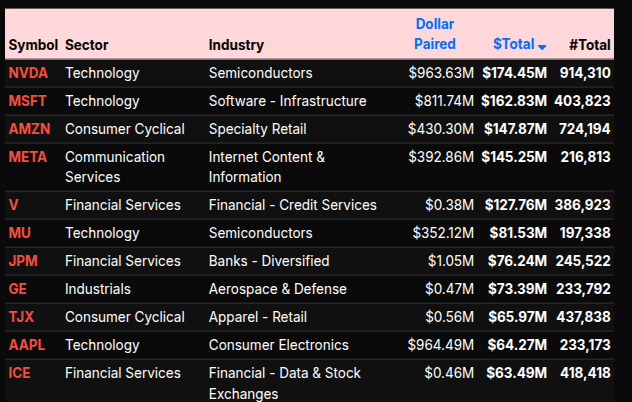The image size is (632, 402).
Task: Open the AAPL symbol link
Action: tap(26, 345)
